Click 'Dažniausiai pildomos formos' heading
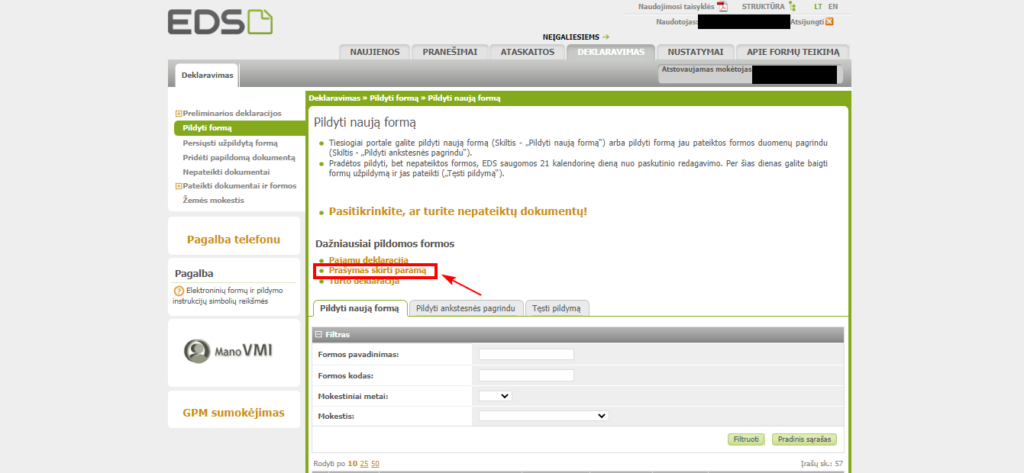Image resolution: width=1024 pixels, height=473 pixels. tap(385, 244)
